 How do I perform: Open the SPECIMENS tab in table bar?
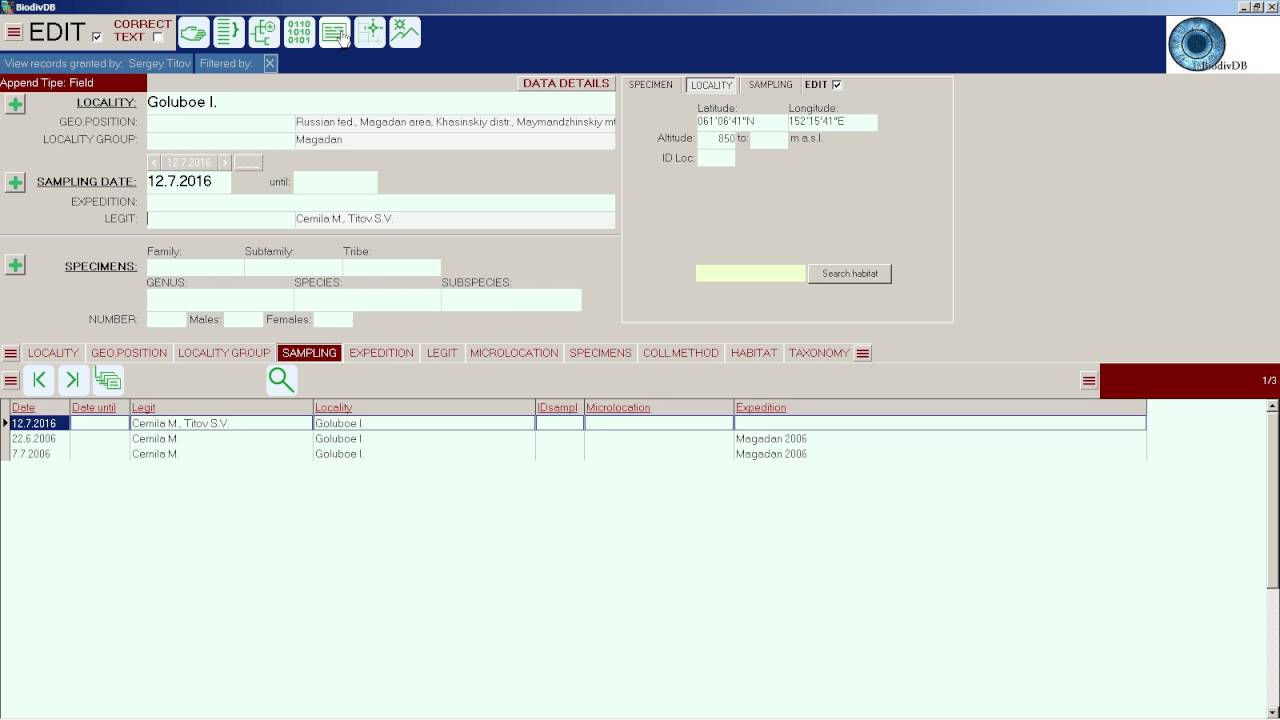600,353
